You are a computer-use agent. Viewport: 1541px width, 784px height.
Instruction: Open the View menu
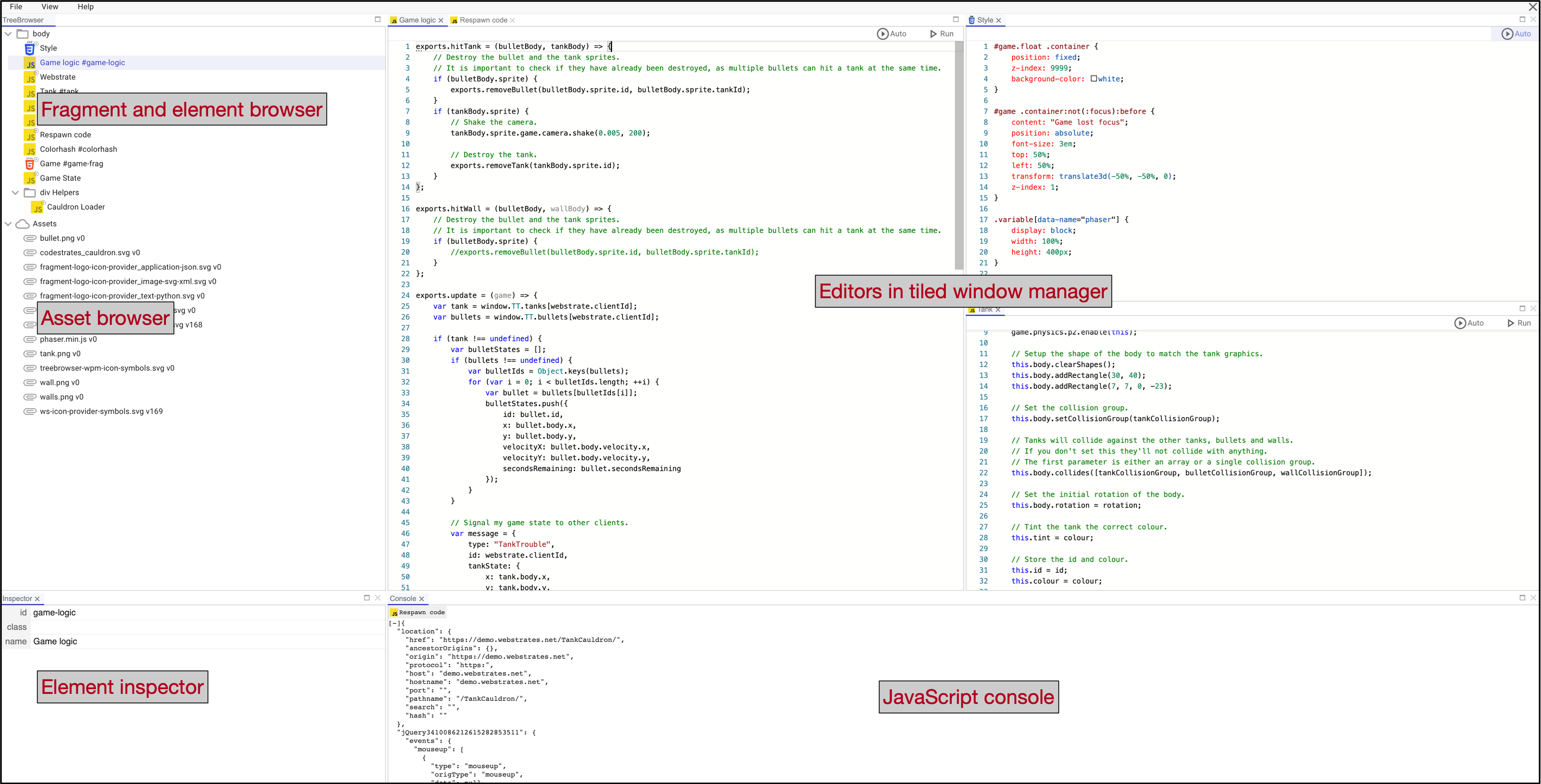coord(50,7)
